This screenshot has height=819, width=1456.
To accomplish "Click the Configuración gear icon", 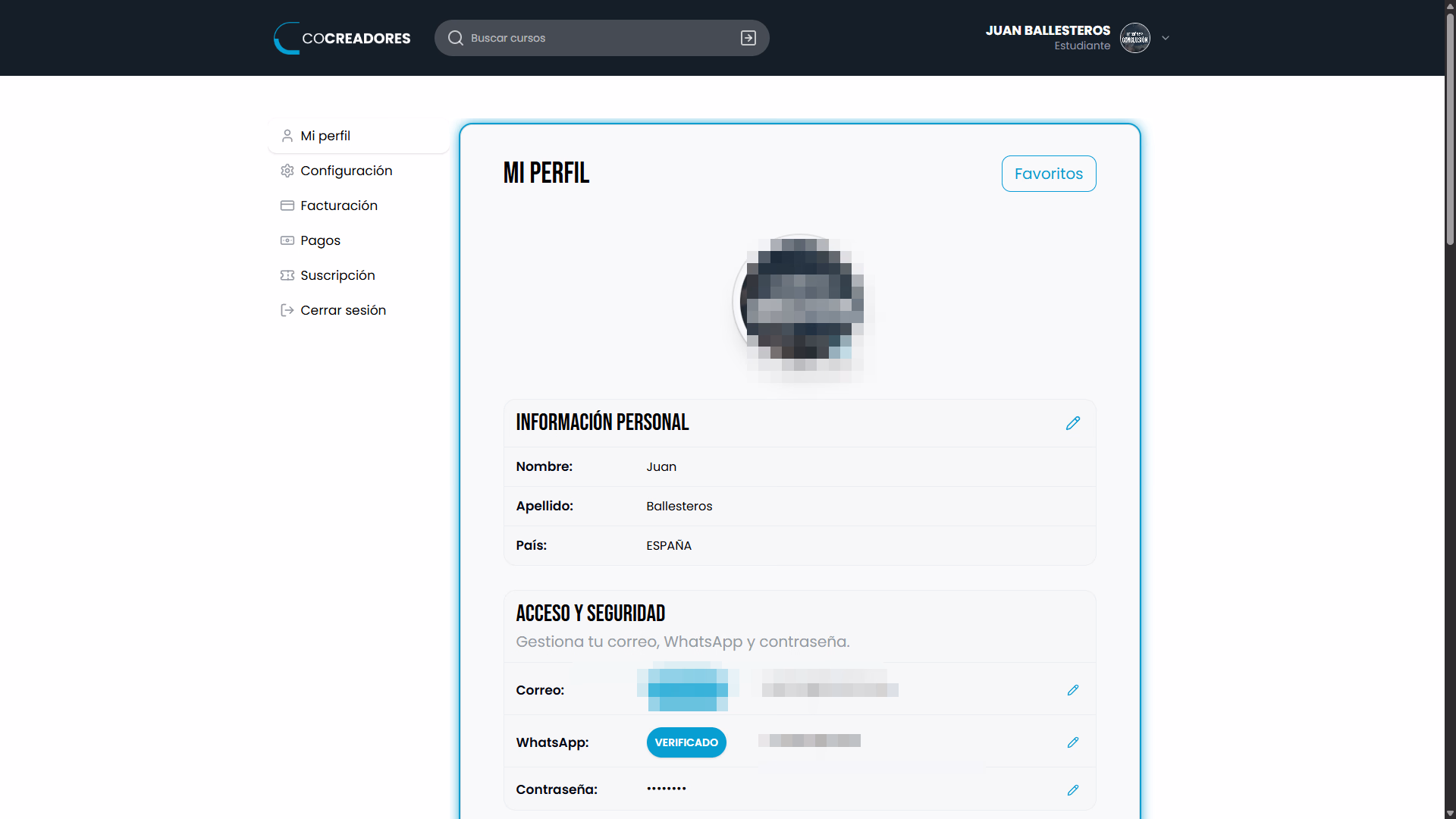I will [287, 171].
